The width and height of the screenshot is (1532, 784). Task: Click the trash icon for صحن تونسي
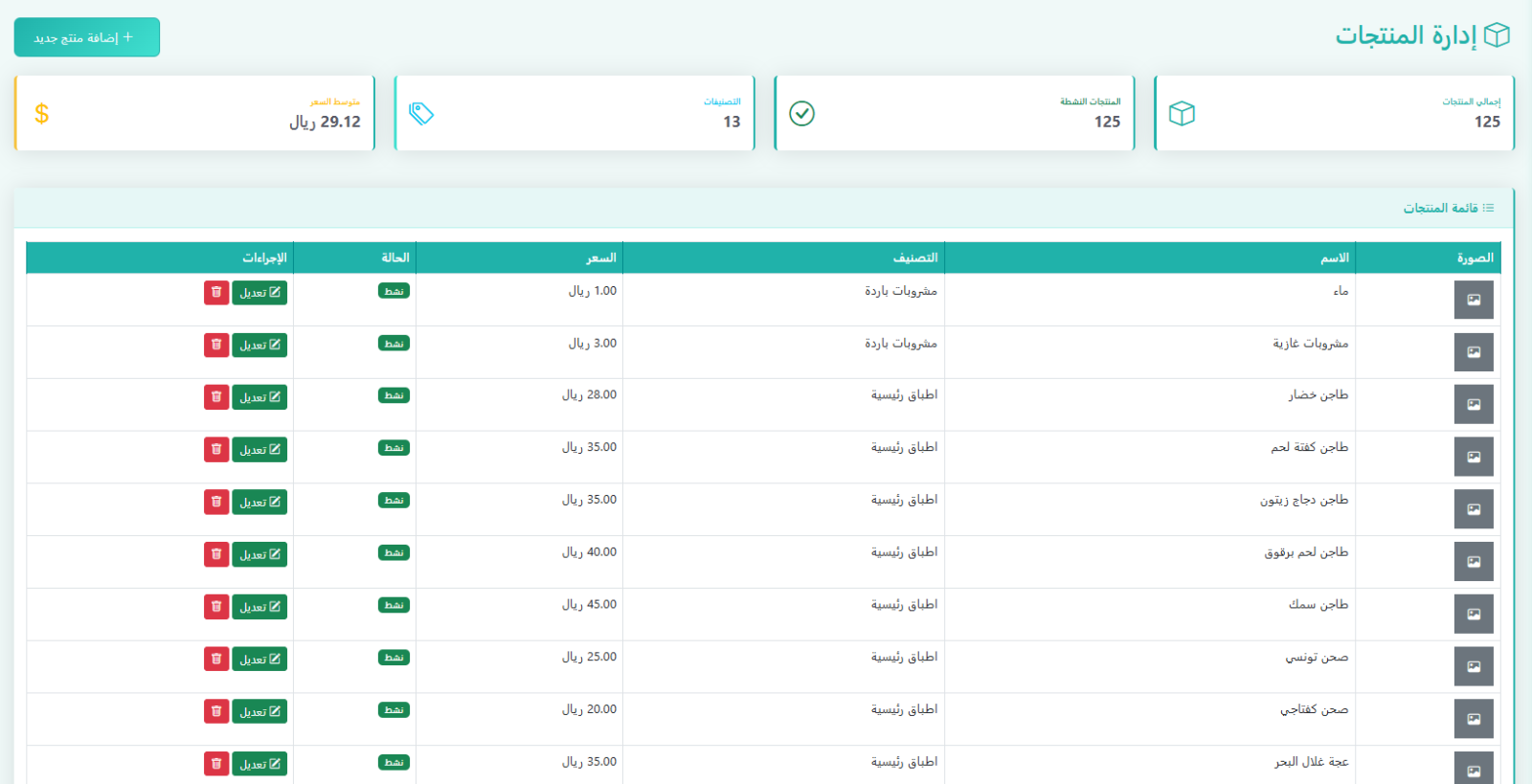pos(216,660)
